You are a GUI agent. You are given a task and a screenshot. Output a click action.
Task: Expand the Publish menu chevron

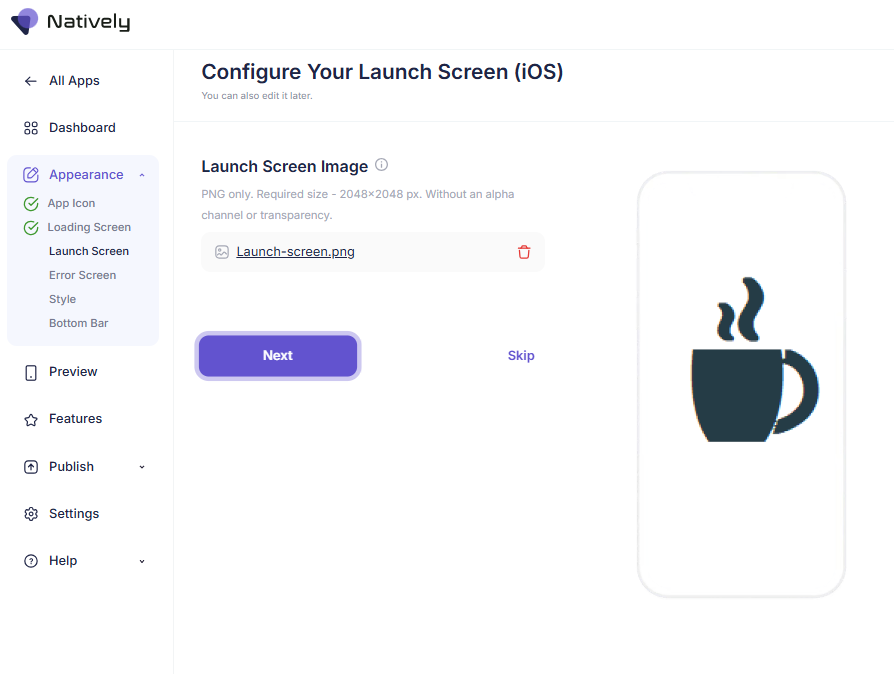coord(142,467)
